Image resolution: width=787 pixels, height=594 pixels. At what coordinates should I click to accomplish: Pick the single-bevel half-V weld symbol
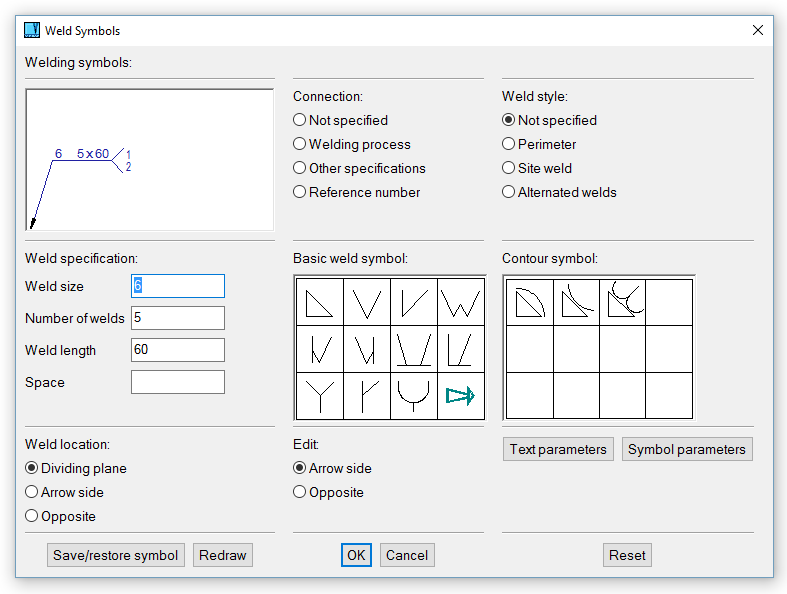(414, 302)
